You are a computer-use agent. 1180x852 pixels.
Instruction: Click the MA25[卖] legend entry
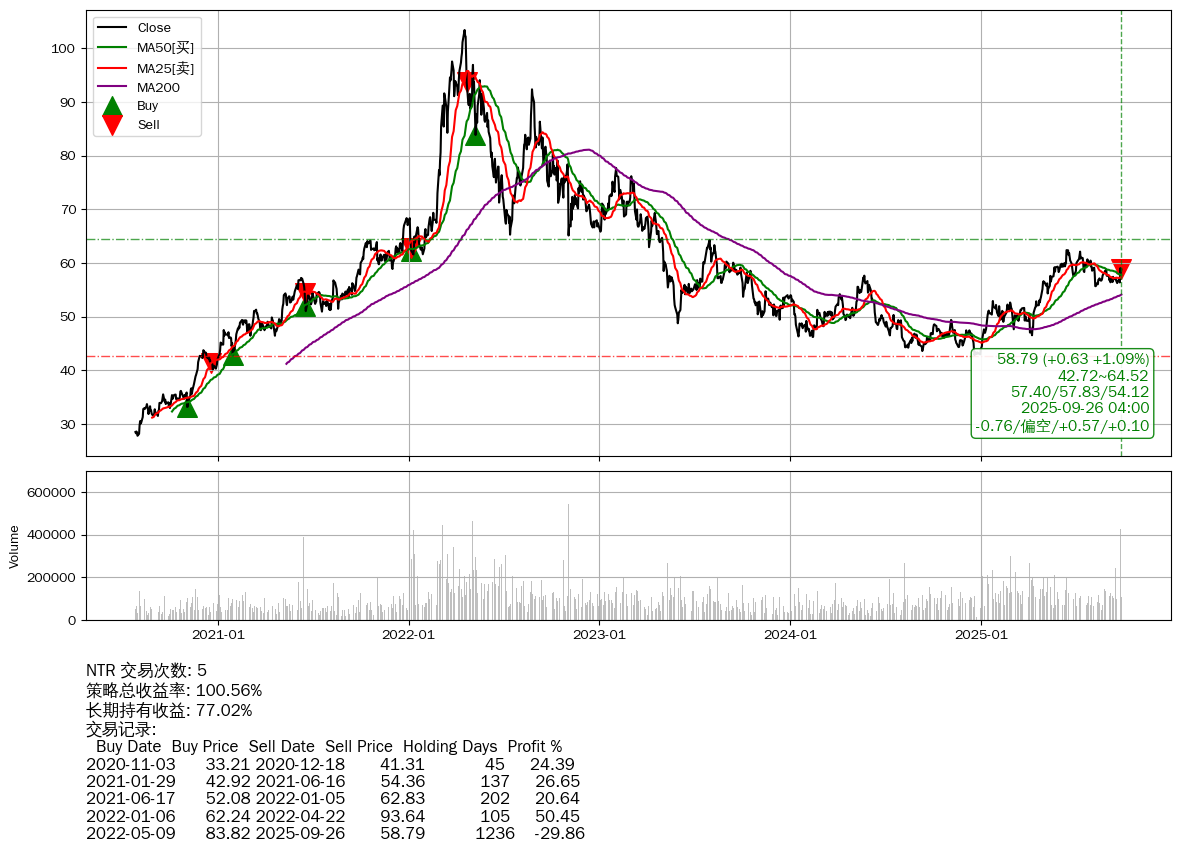click(x=165, y=68)
